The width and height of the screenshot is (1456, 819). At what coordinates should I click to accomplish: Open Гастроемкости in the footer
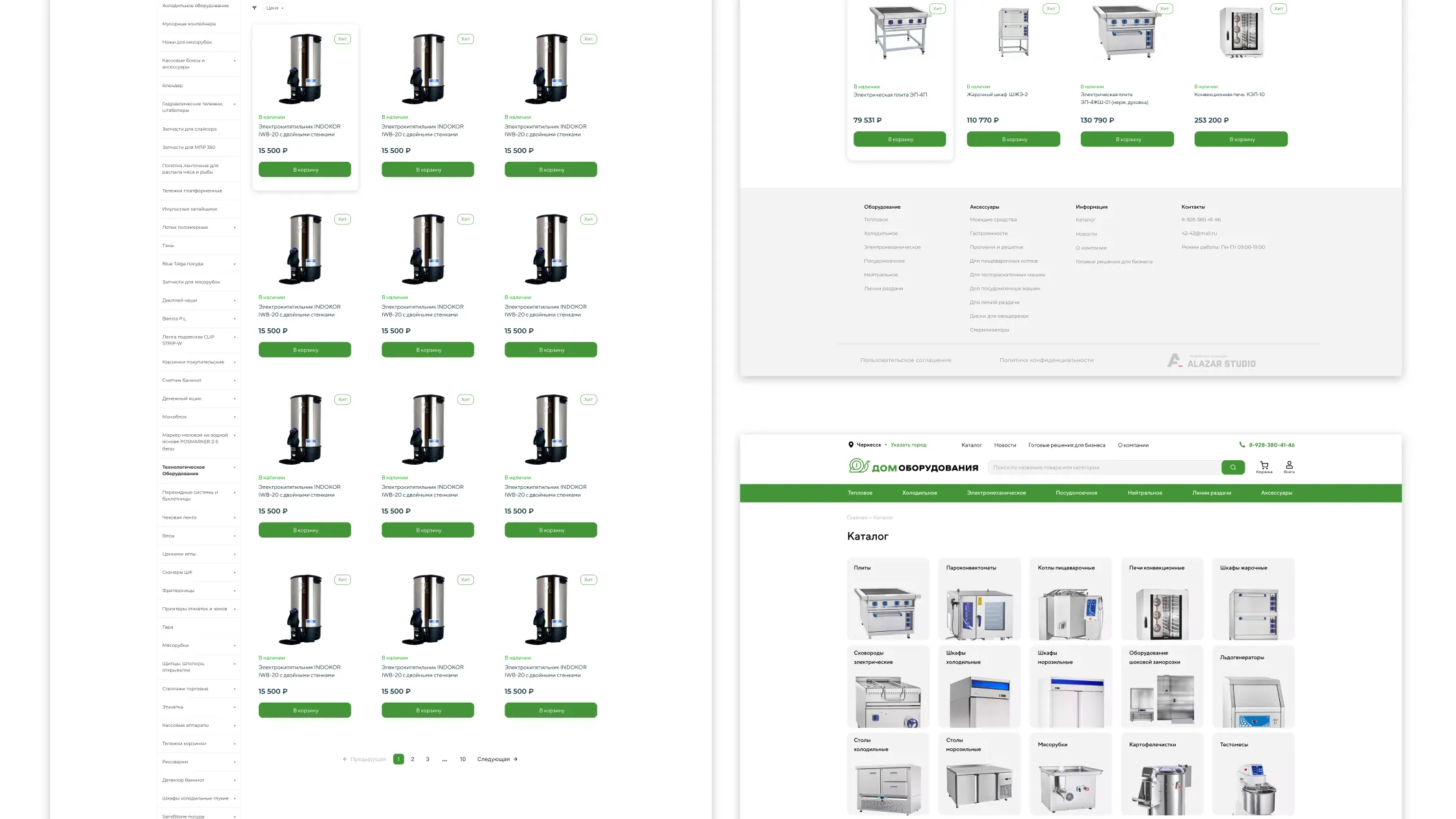coord(989,233)
